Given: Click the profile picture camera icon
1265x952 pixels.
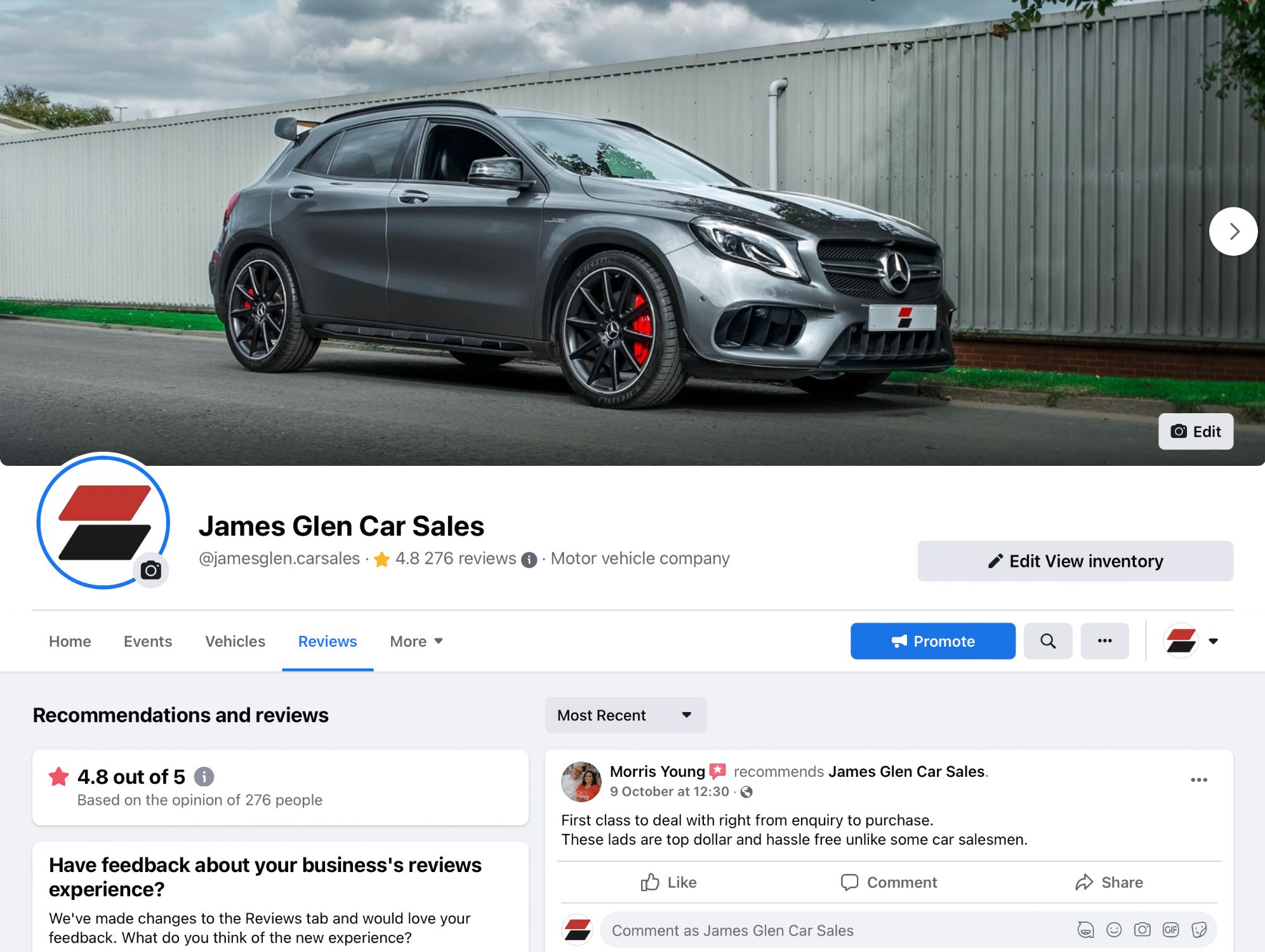Looking at the screenshot, I should coord(151,570).
